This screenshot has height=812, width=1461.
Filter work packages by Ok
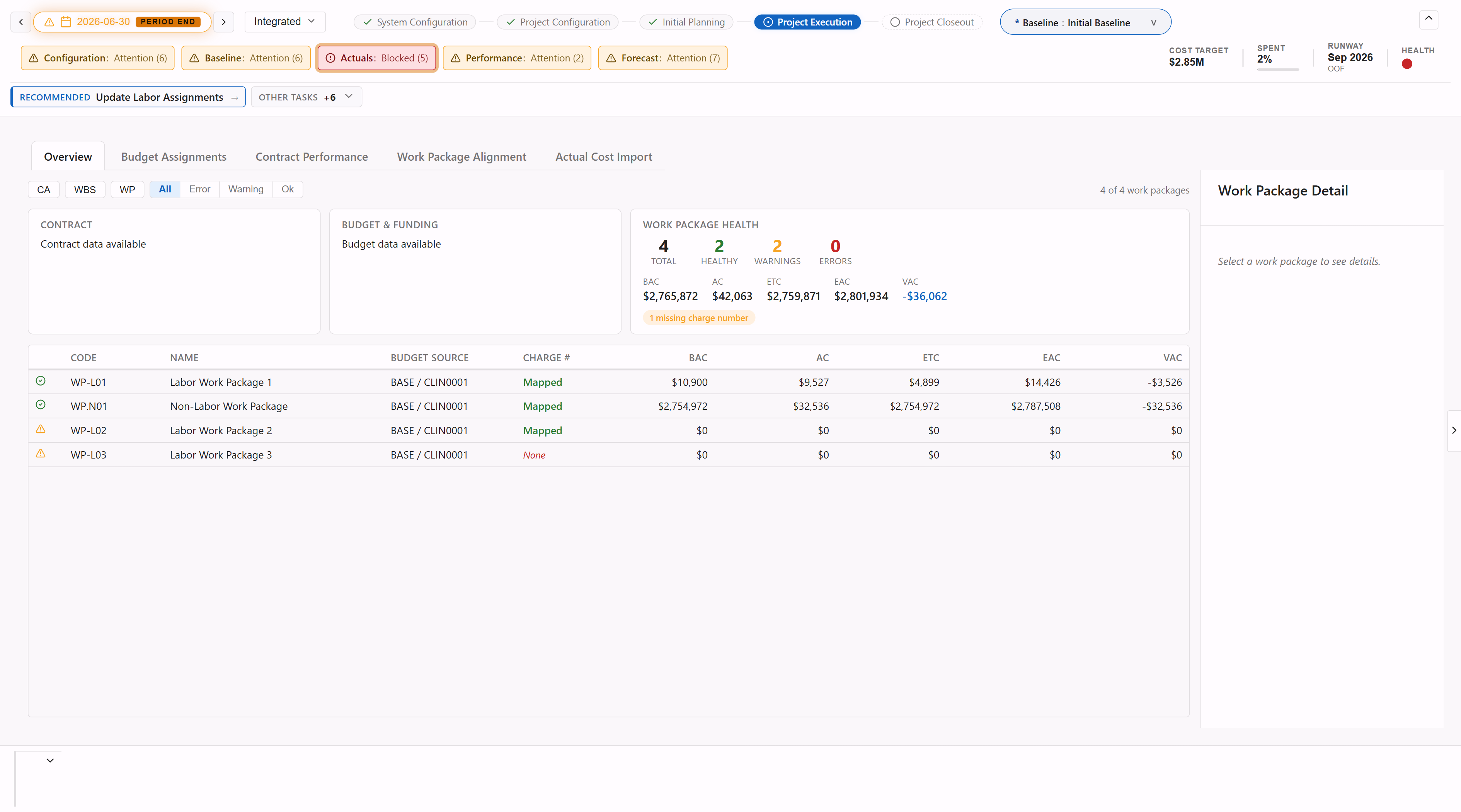[288, 189]
